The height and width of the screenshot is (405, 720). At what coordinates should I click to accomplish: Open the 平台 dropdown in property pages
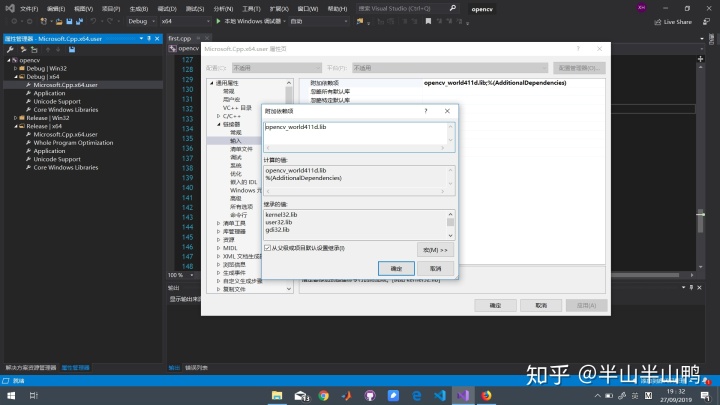coord(450,68)
